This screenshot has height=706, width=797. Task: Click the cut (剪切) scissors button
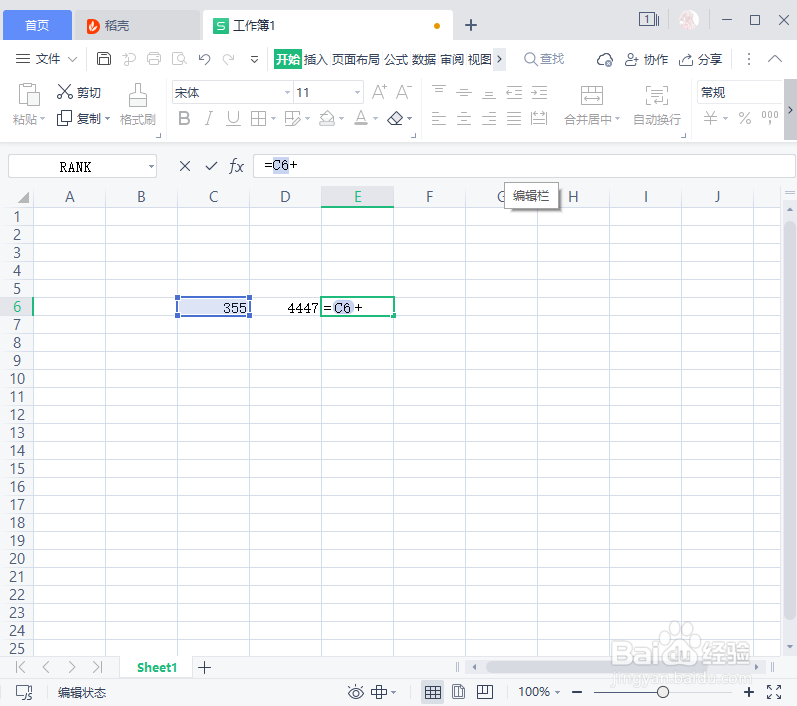point(79,93)
